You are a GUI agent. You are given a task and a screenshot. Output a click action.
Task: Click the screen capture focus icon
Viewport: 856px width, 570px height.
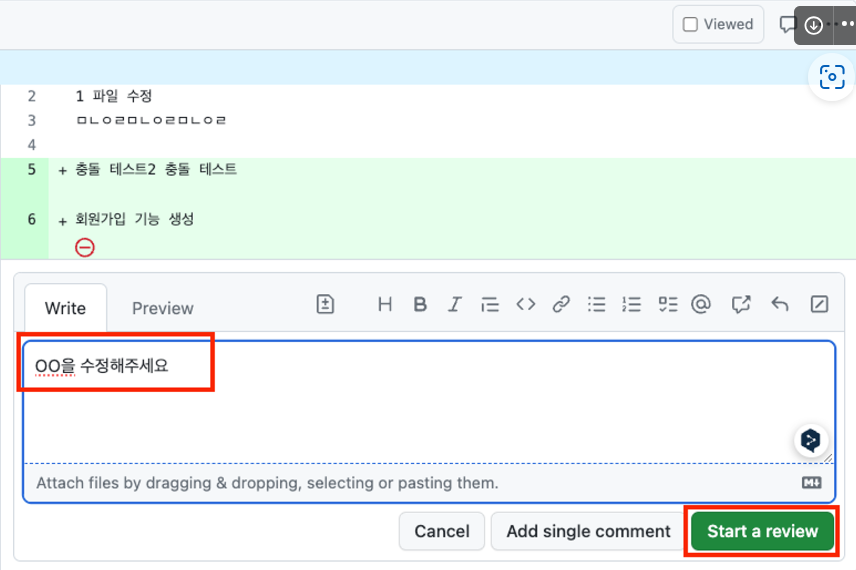click(x=832, y=77)
